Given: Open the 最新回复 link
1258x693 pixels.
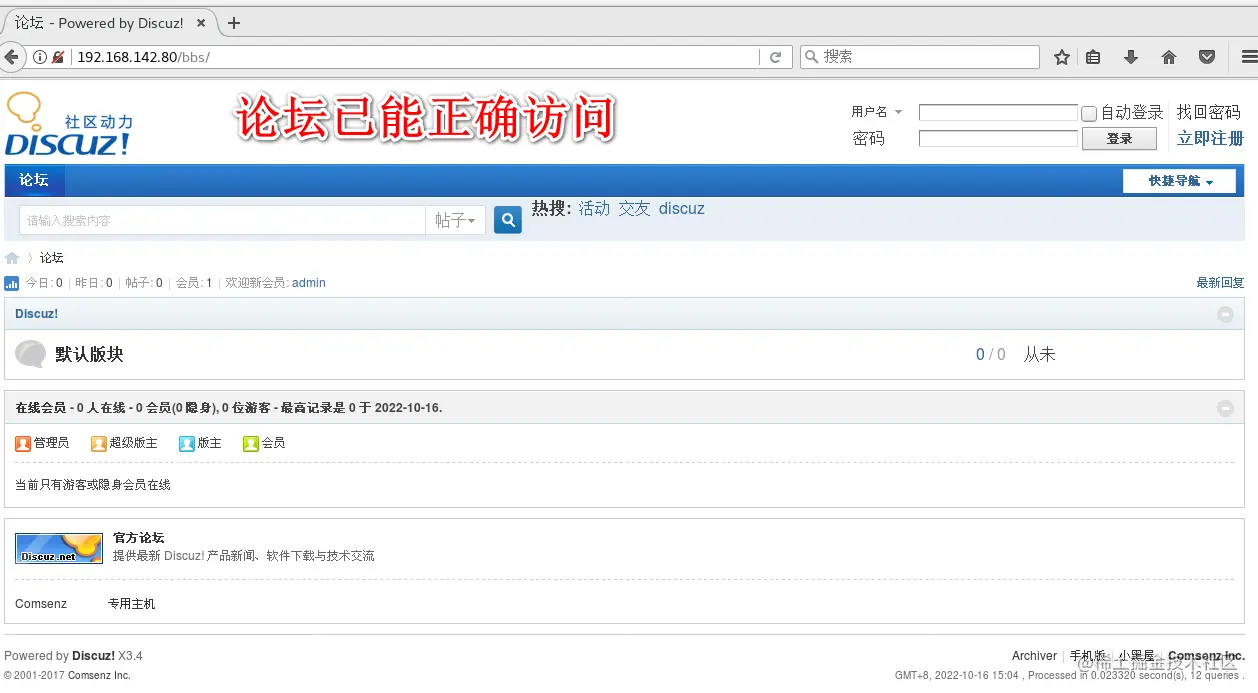Looking at the screenshot, I should [x=1220, y=283].
